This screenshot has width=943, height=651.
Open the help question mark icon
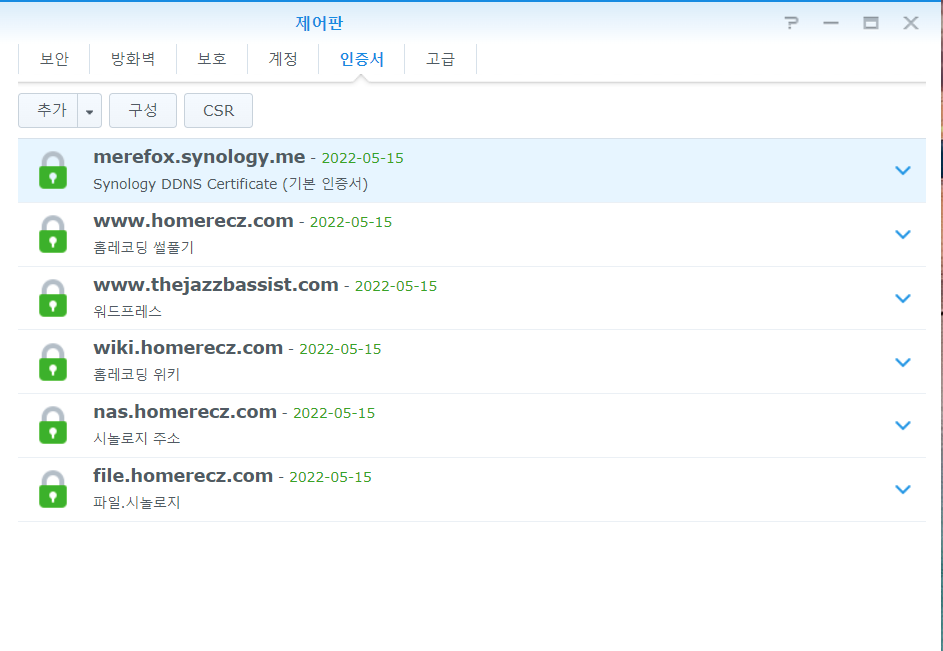[791, 23]
